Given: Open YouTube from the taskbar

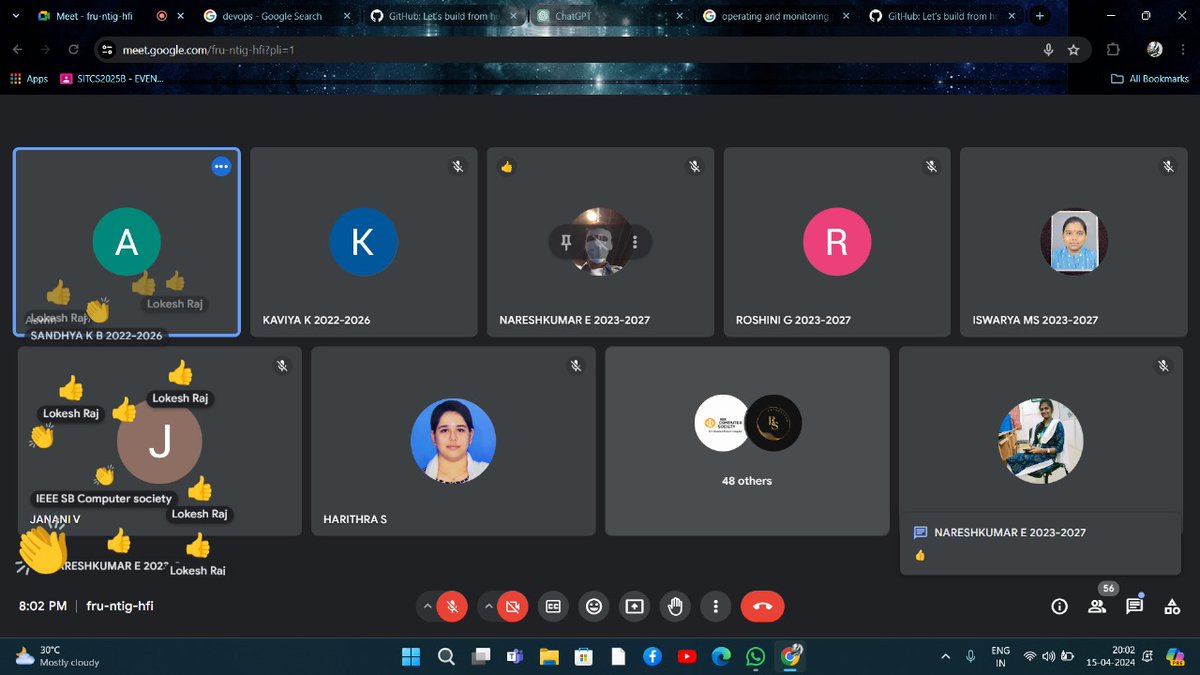Looking at the screenshot, I should pos(687,656).
